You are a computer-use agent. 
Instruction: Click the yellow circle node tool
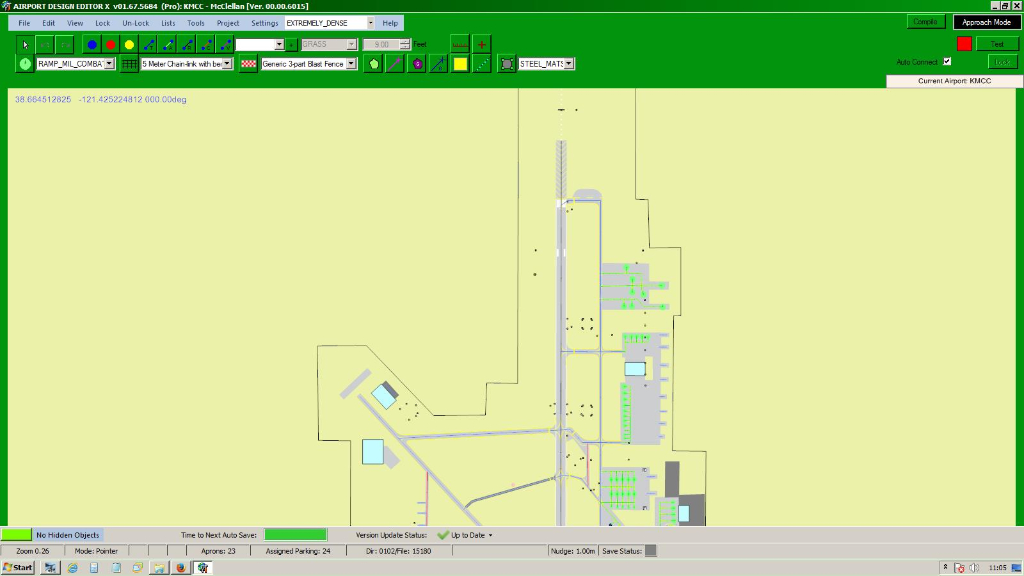click(x=129, y=44)
